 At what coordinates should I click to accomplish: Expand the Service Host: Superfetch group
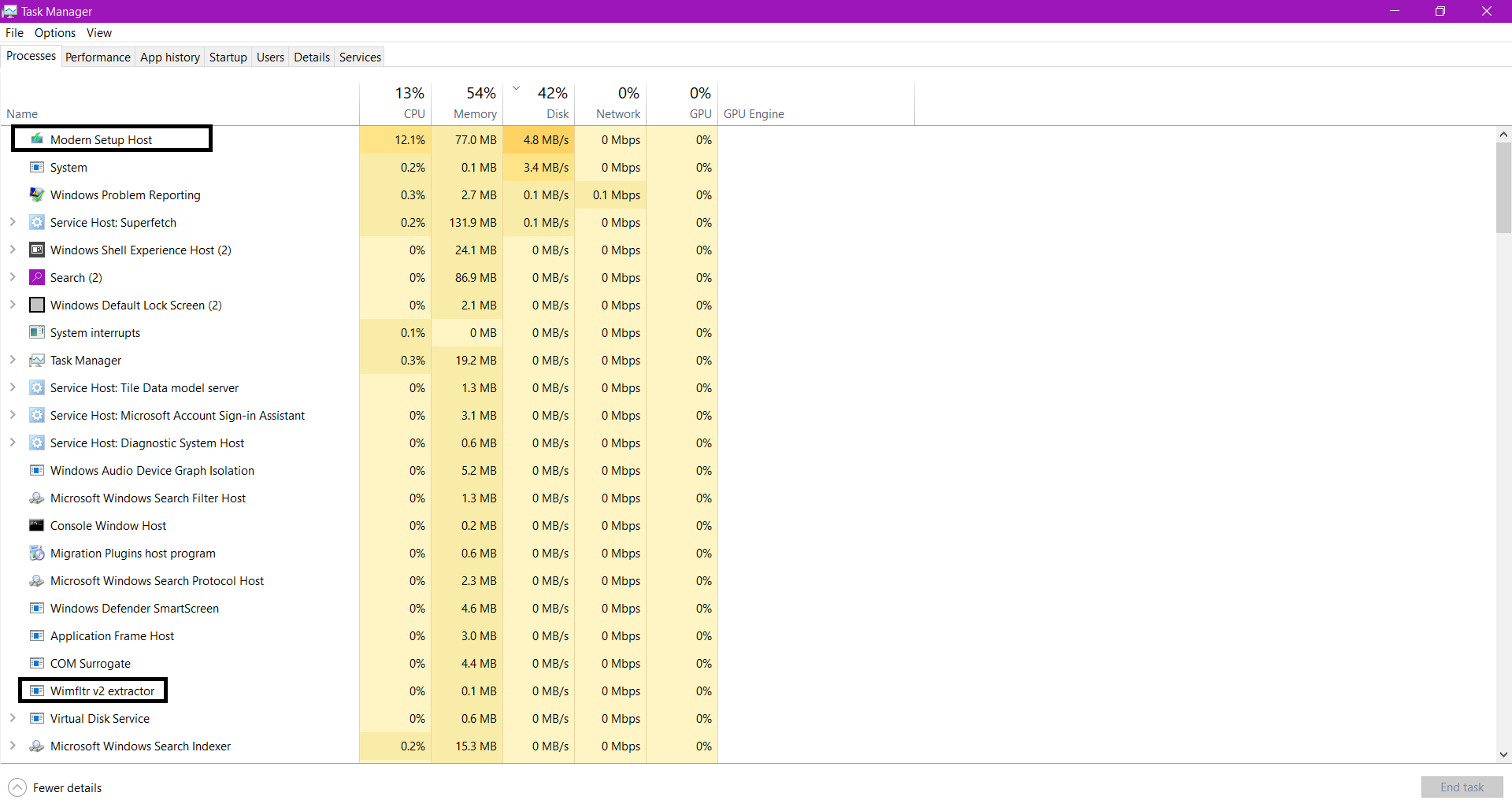coord(13,222)
